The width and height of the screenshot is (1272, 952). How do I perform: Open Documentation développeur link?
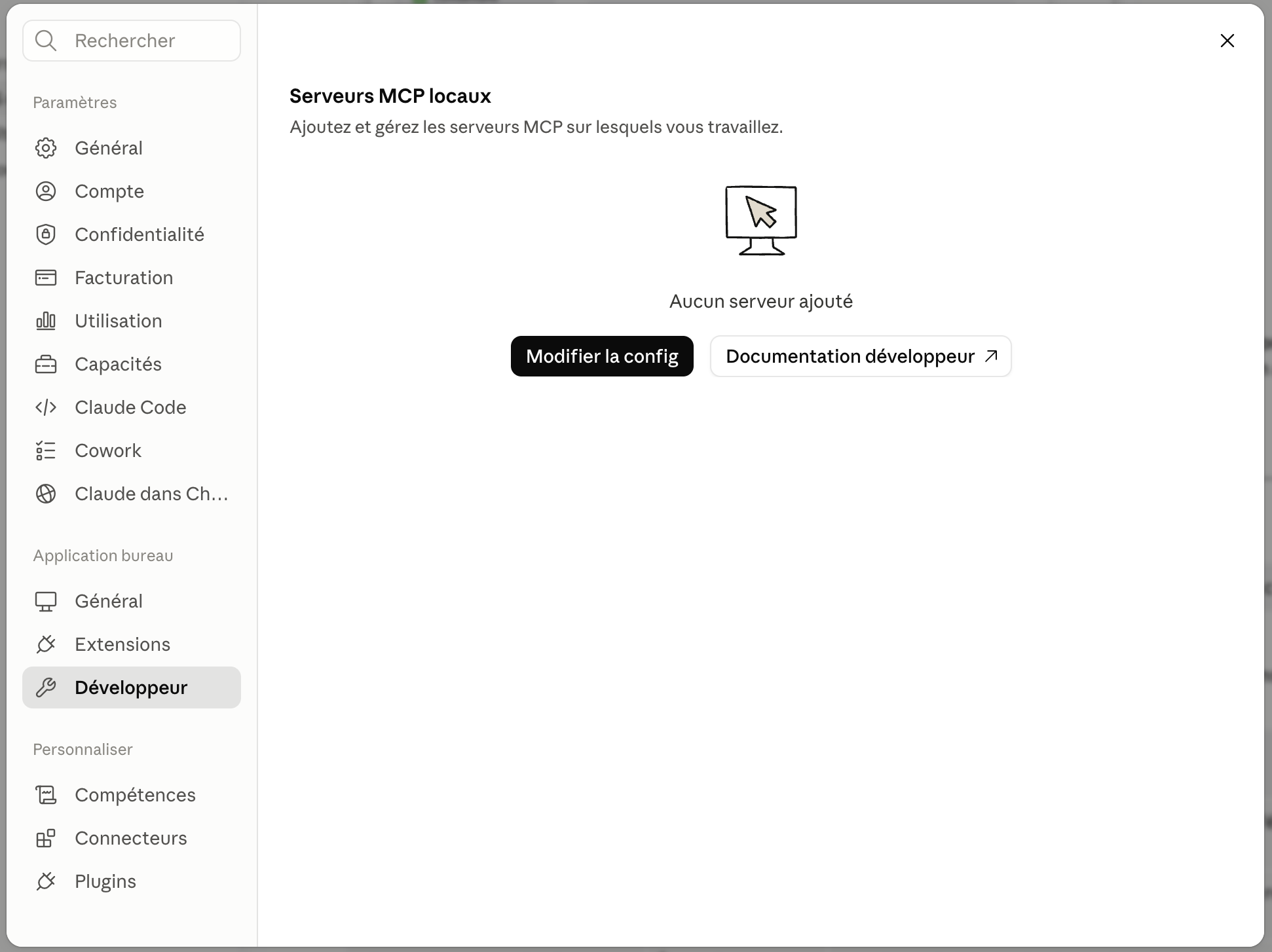pyautogui.click(x=861, y=356)
